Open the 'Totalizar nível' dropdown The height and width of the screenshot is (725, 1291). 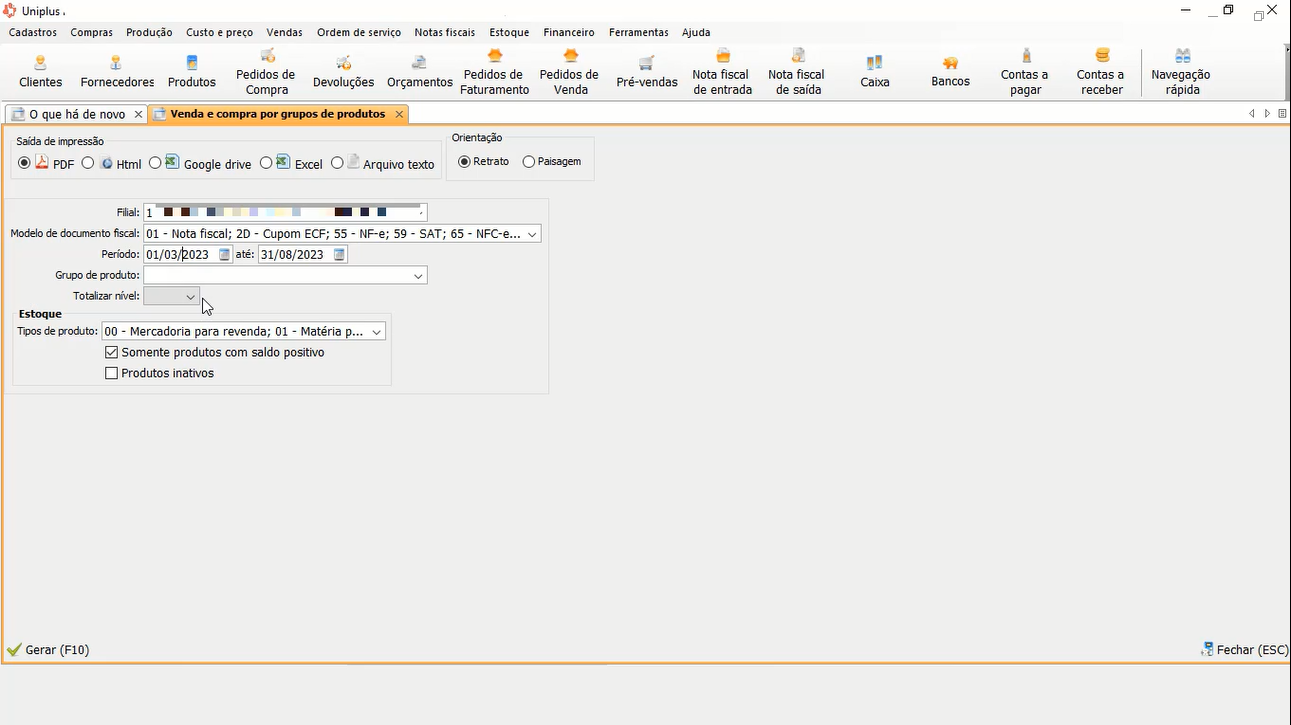(190, 297)
